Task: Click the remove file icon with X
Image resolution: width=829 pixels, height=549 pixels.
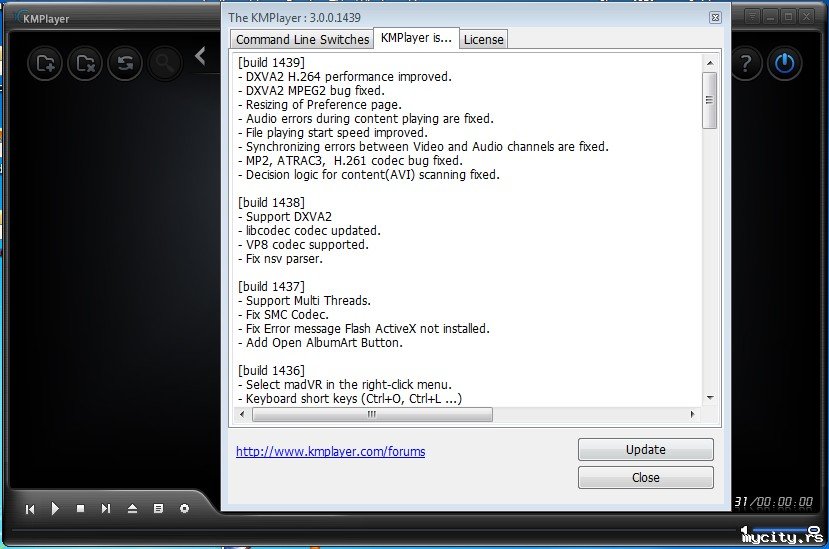Action: pyautogui.click(x=85, y=63)
